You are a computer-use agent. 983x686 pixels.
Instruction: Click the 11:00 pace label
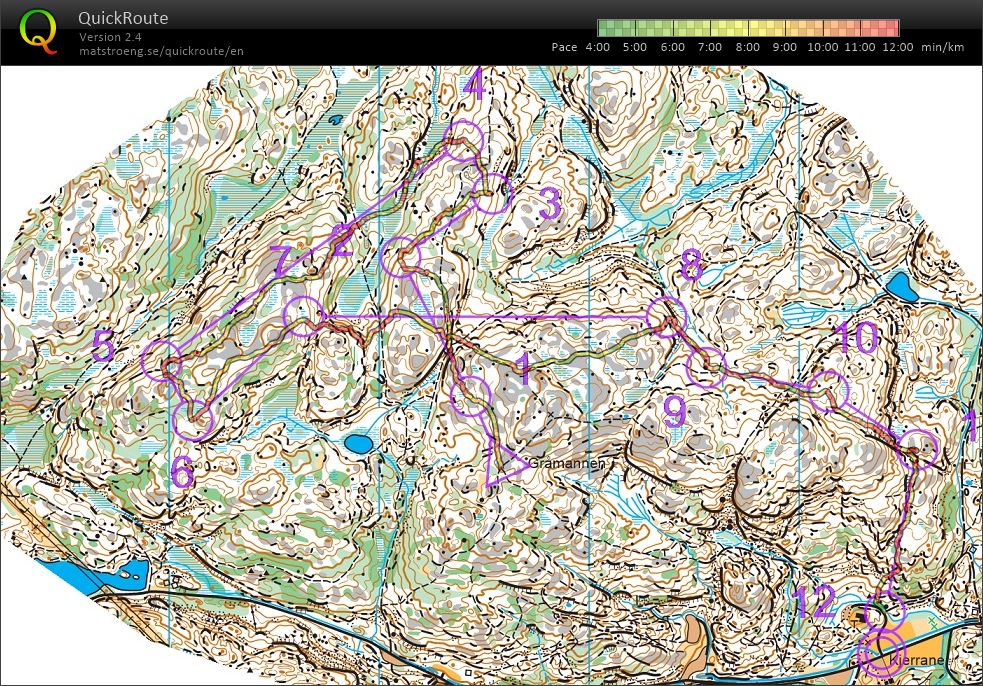pos(860,47)
